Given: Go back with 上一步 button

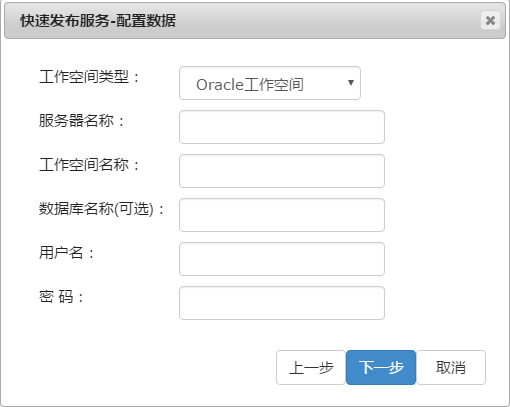Looking at the screenshot, I should [311, 367].
